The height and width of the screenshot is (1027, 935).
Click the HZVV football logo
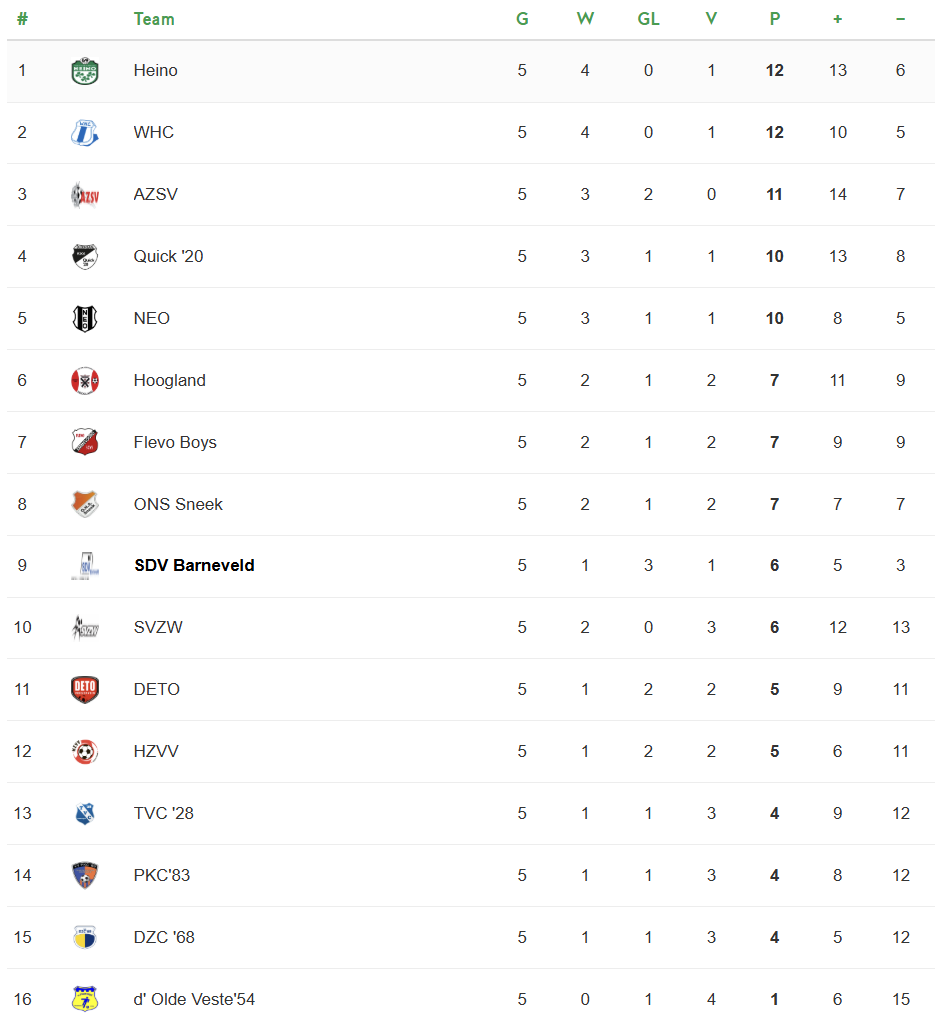click(85, 752)
